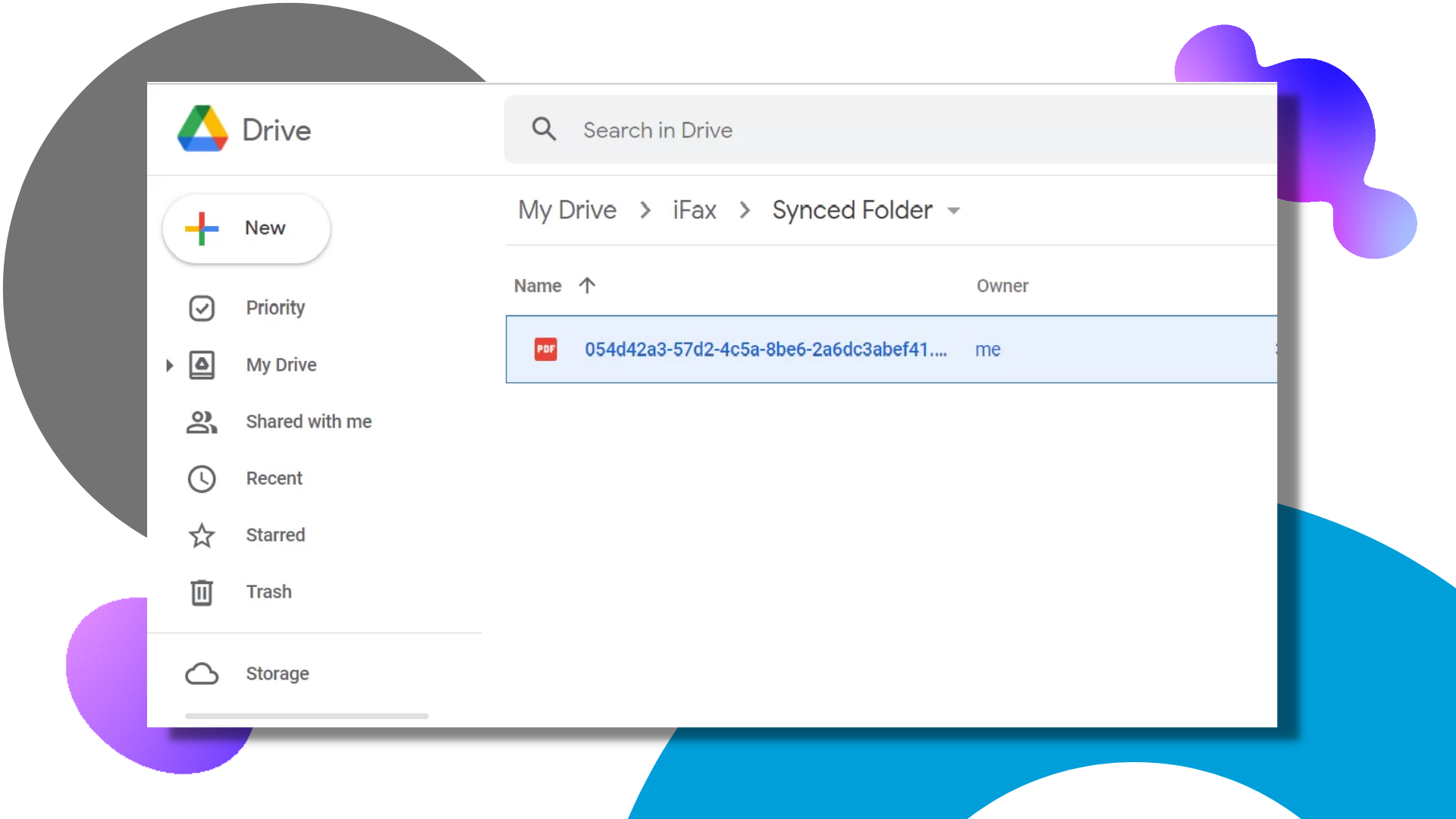Open the 054d42a3 PDF file link
This screenshot has width=1456, height=819.
766,350
